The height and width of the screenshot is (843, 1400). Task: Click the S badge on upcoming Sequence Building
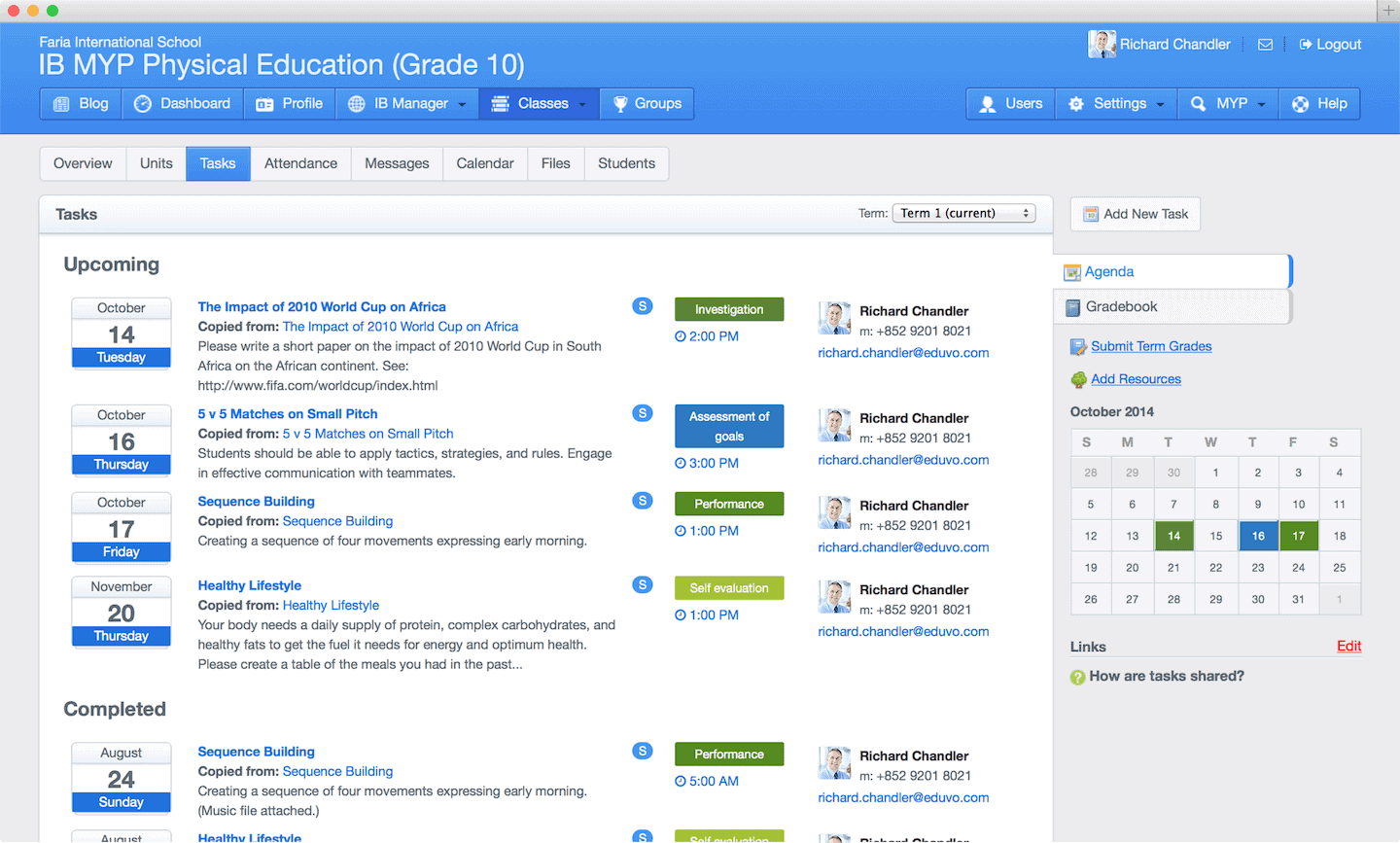[643, 501]
